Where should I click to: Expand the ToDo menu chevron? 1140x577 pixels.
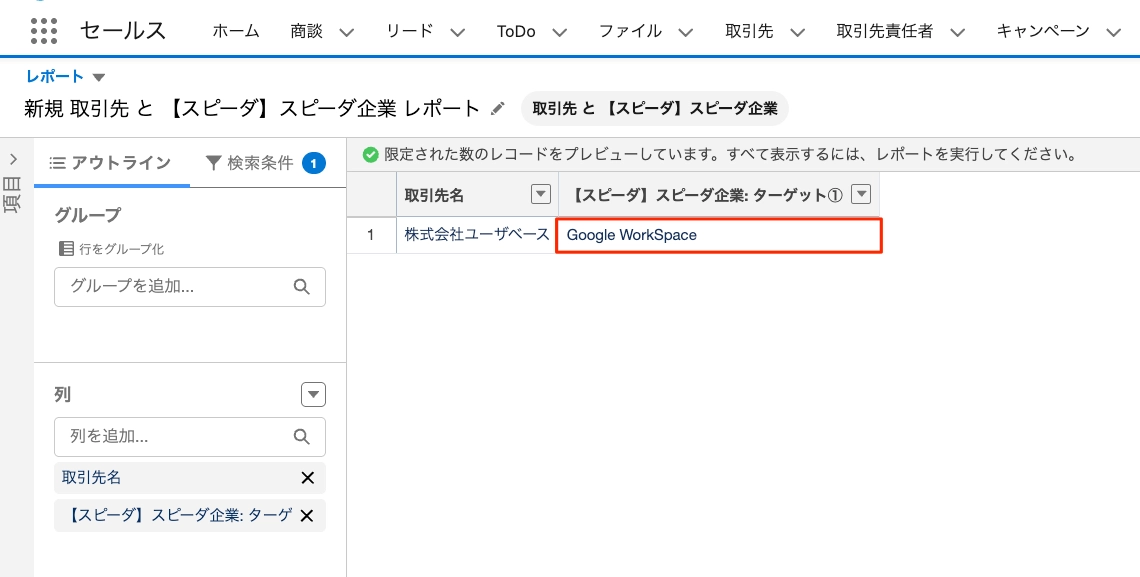tap(559, 32)
